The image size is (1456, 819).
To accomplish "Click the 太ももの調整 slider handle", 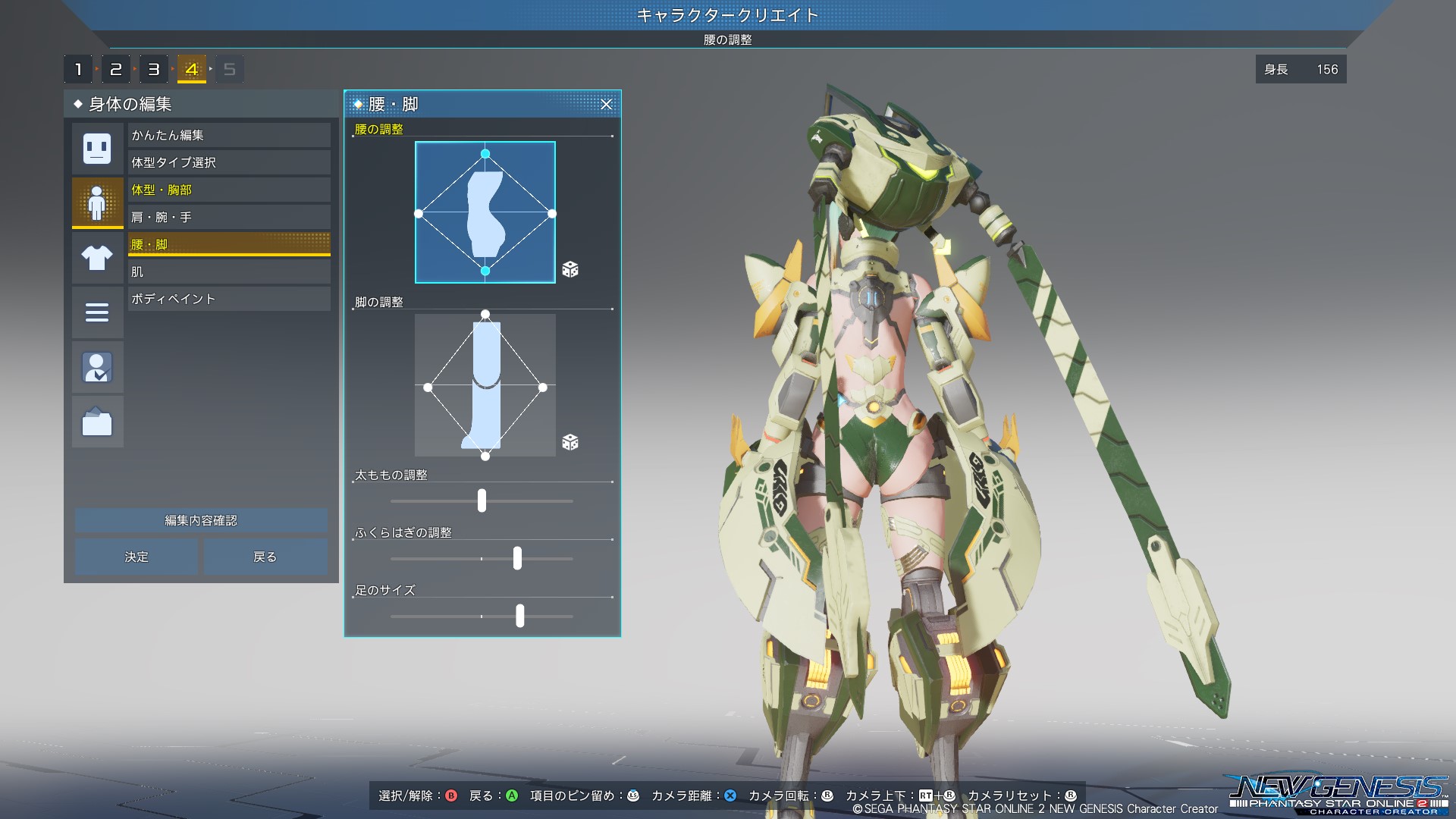I will [x=482, y=500].
